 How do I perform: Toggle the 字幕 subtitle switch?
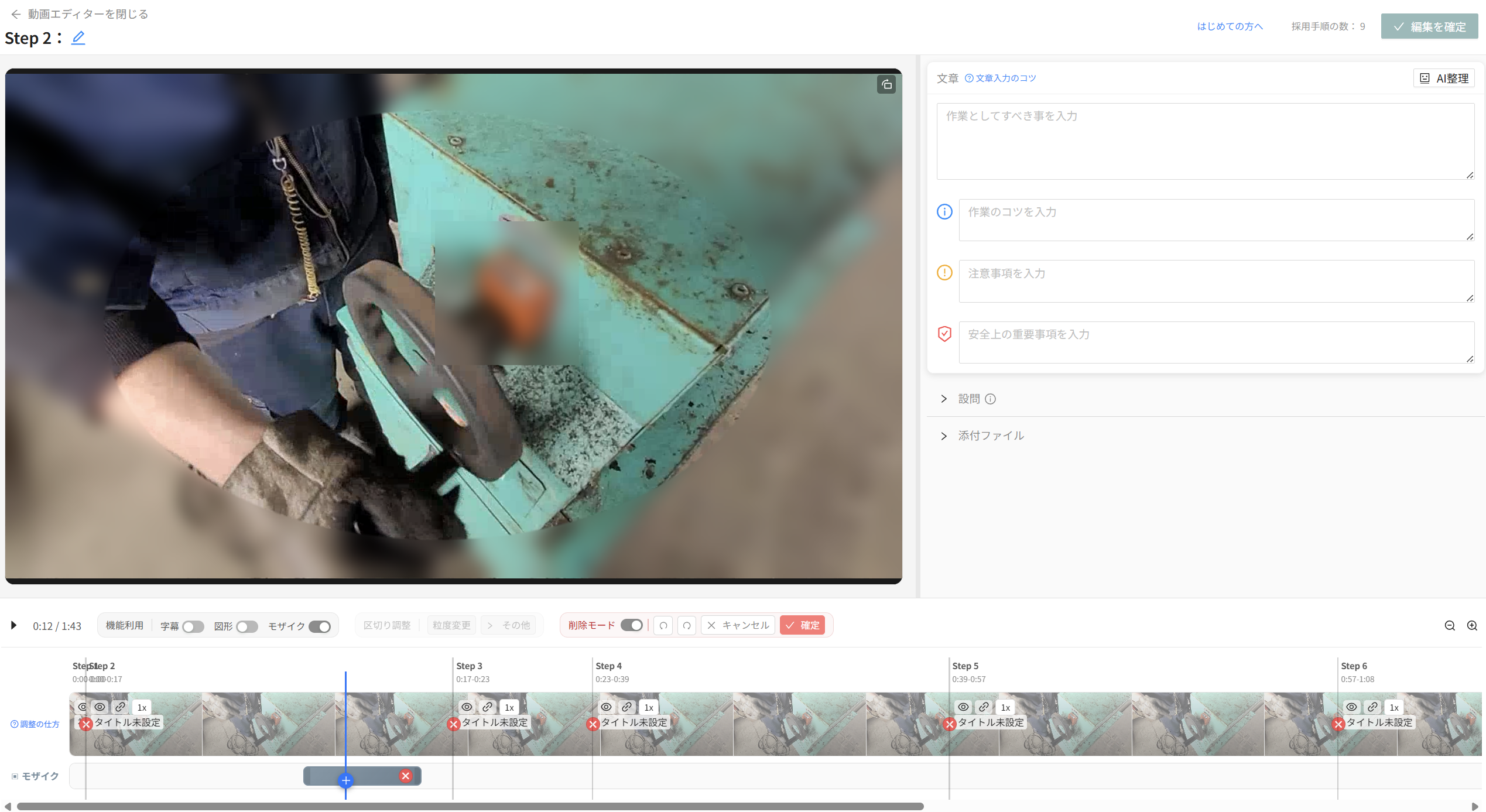click(x=193, y=626)
